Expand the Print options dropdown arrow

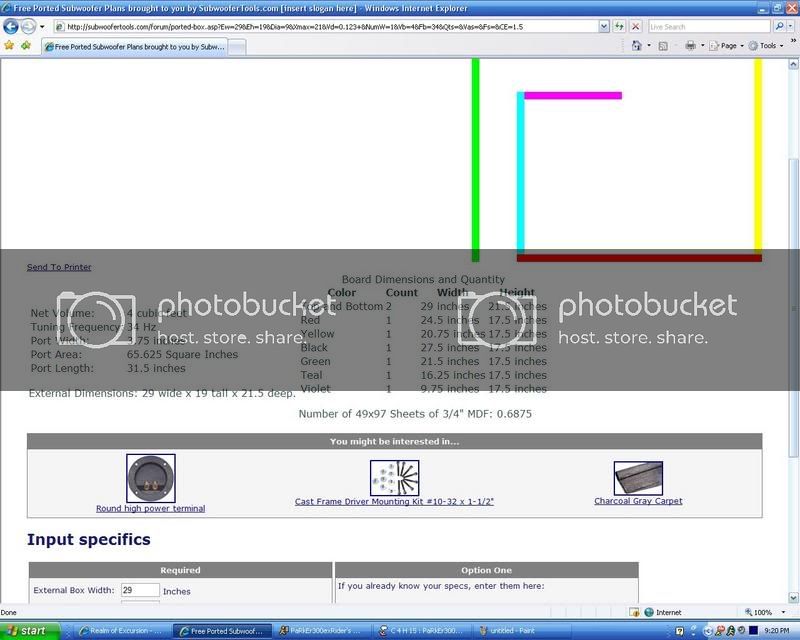[703, 46]
